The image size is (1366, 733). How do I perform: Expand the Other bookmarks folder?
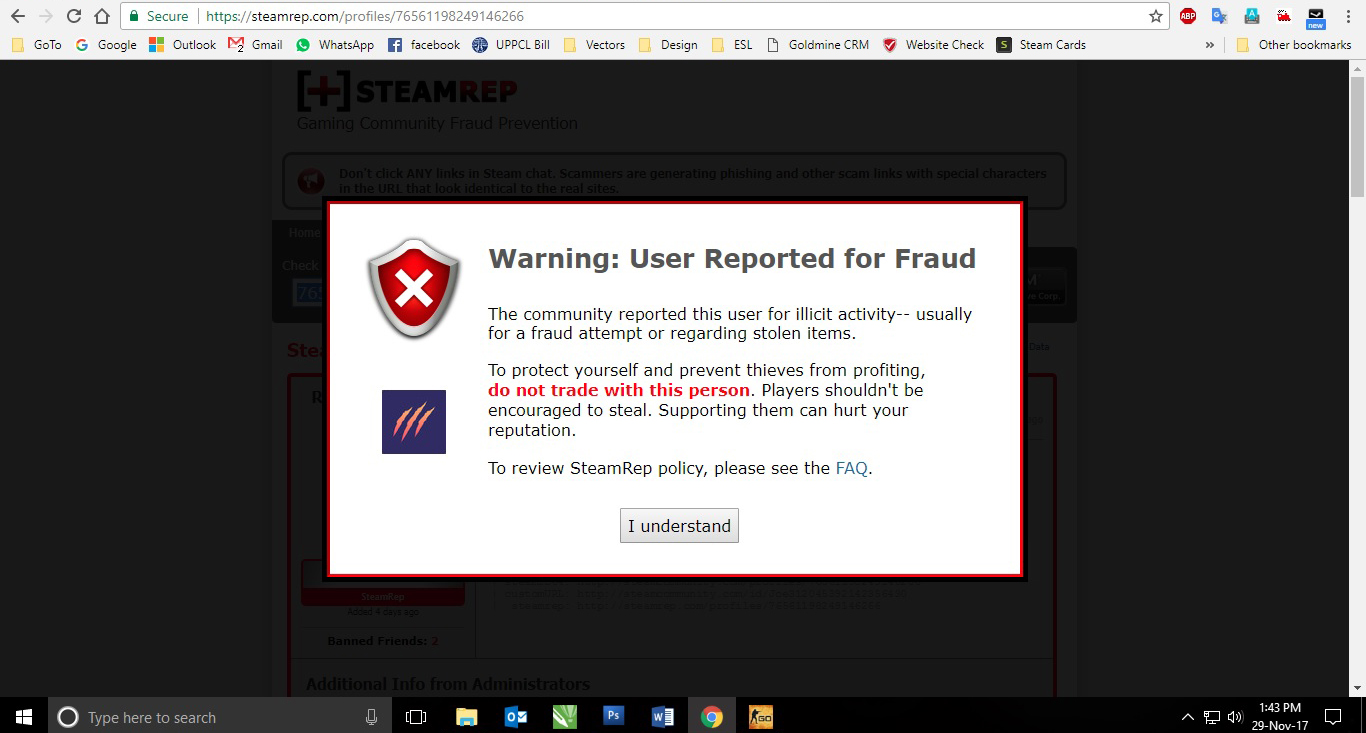click(1294, 44)
